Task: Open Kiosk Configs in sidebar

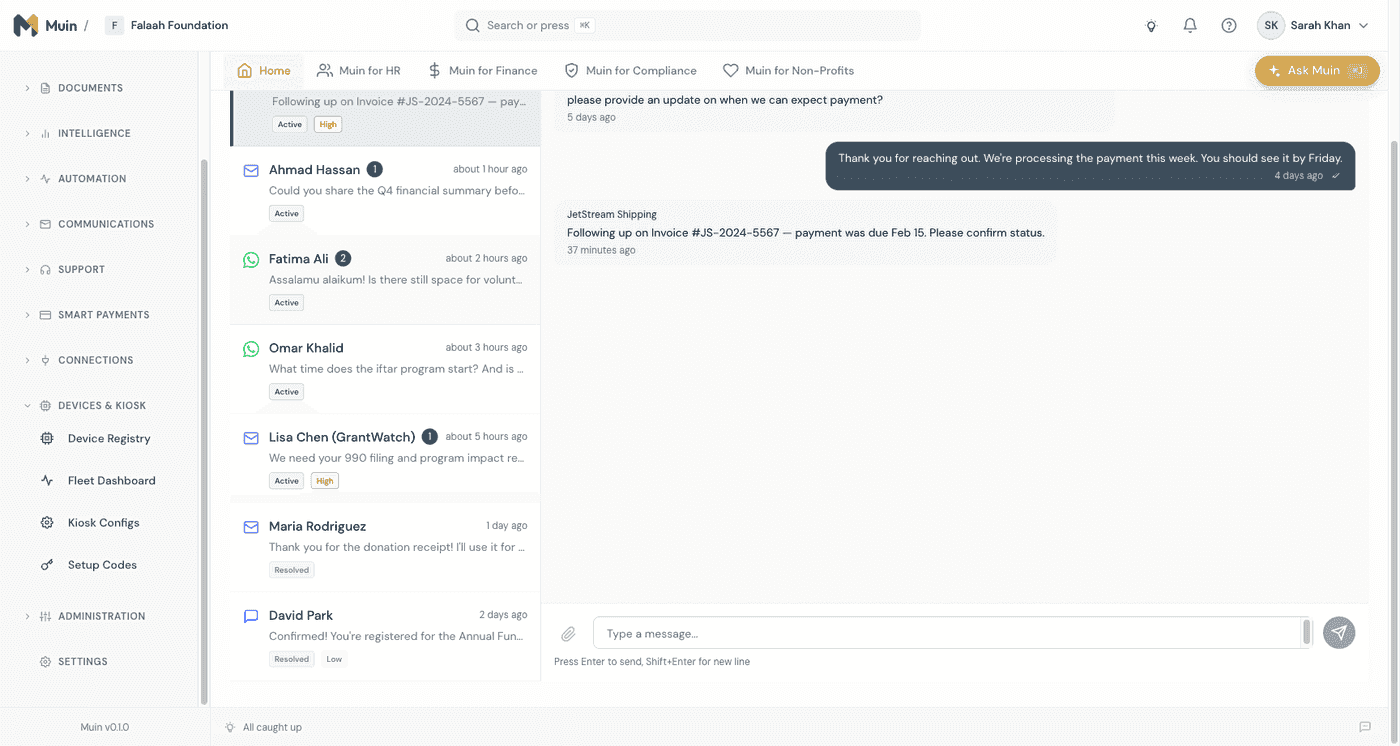Action: point(103,523)
